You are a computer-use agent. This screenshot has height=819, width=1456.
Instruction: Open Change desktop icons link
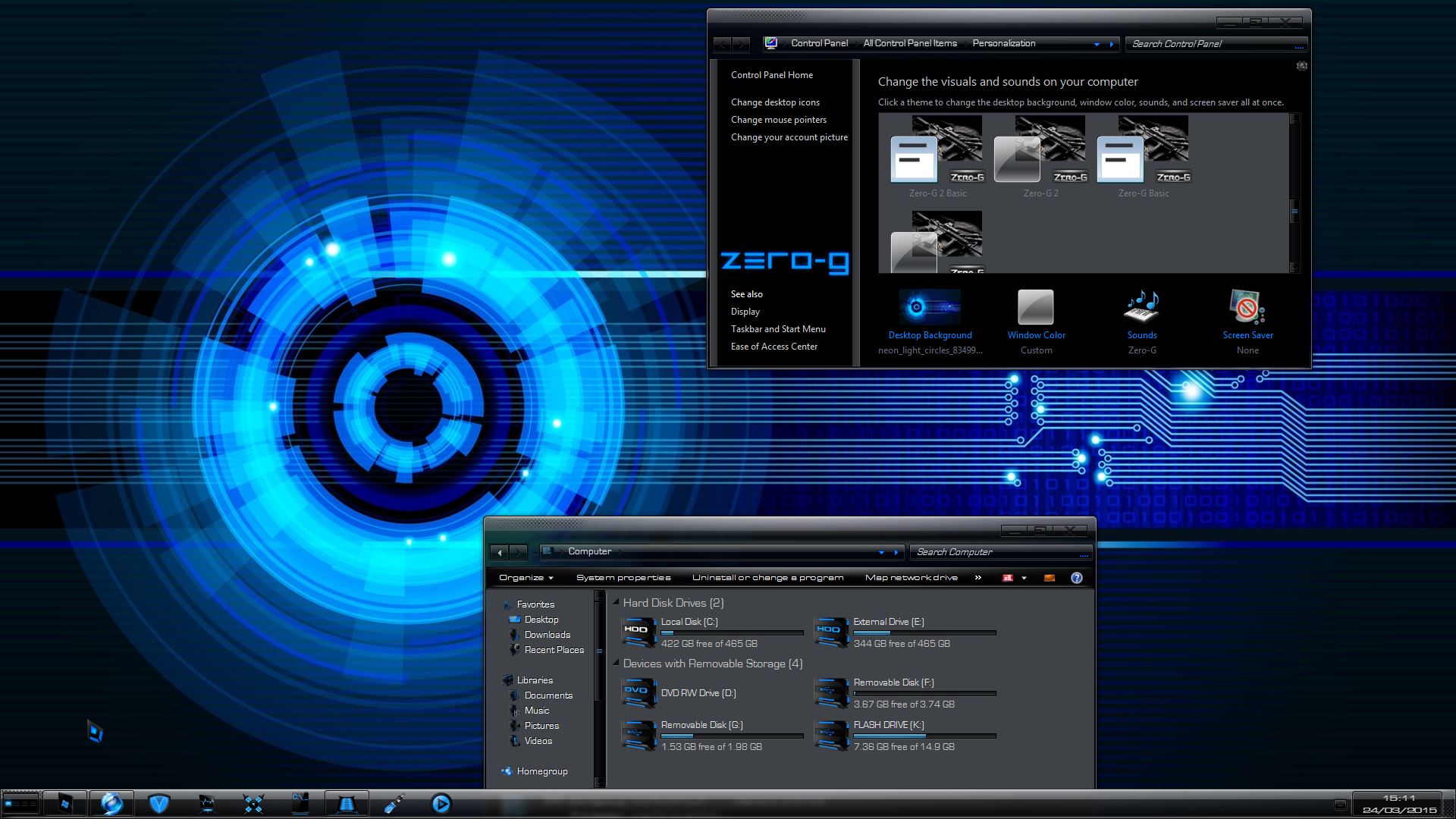(x=774, y=102)
